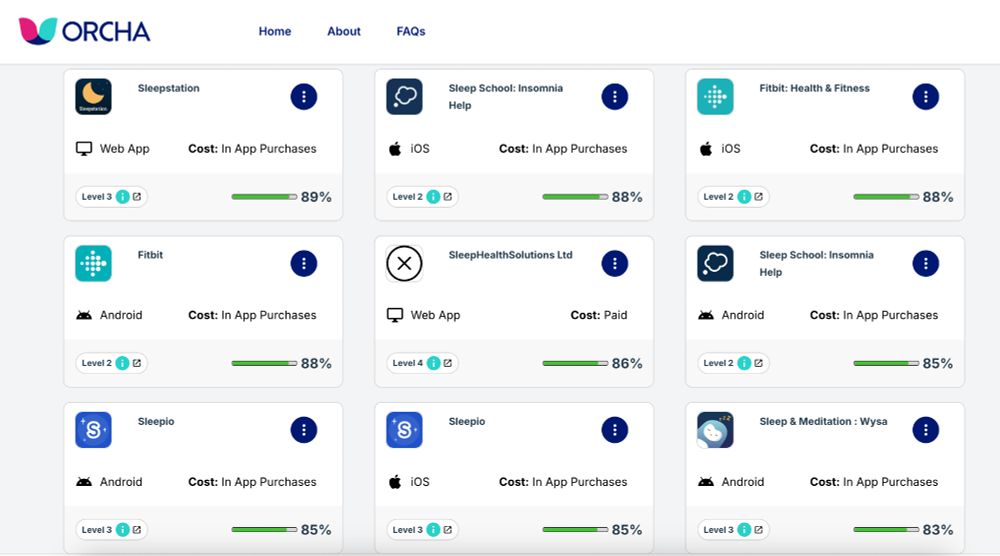Open three-dot menu on Android Sleepio card
Image resolution: width=1000 pixels, height=556 pixels.
(304, 430)
